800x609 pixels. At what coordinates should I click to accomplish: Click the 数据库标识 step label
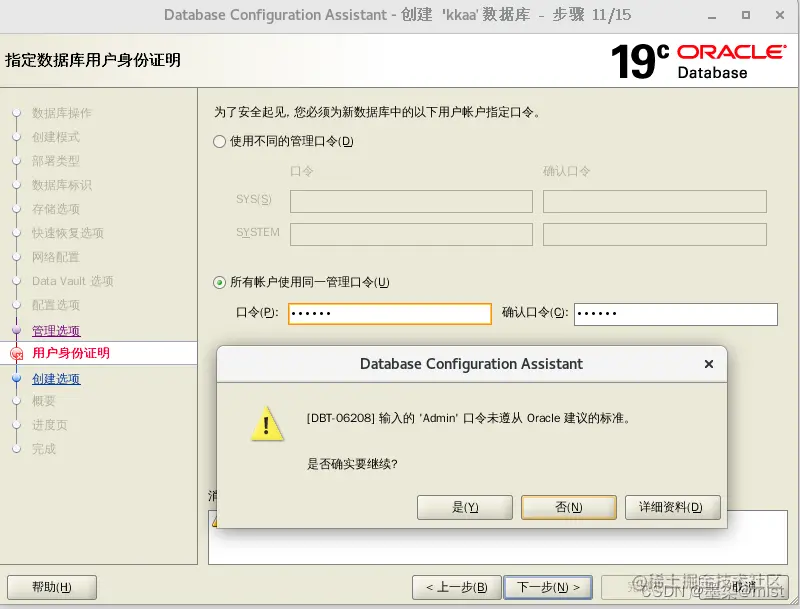62,185
